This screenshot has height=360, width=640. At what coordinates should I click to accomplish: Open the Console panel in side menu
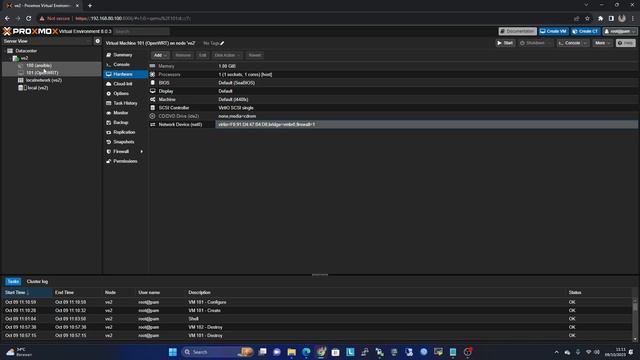[x=121, y=64]
